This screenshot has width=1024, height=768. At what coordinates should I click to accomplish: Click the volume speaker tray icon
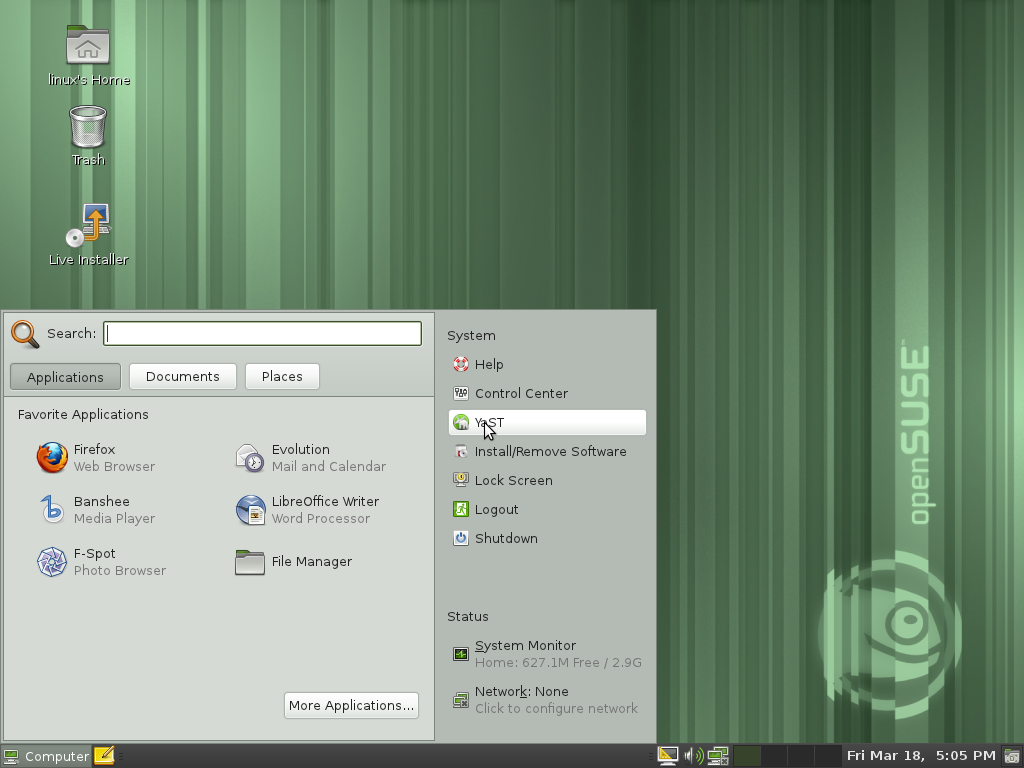click(693, 756)
